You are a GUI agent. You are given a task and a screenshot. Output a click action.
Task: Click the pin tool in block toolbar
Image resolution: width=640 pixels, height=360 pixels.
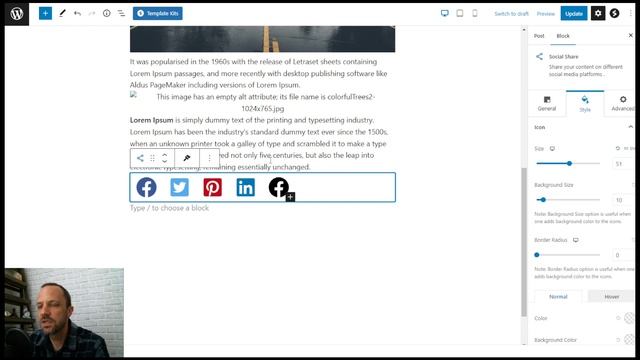coord(187,158)
